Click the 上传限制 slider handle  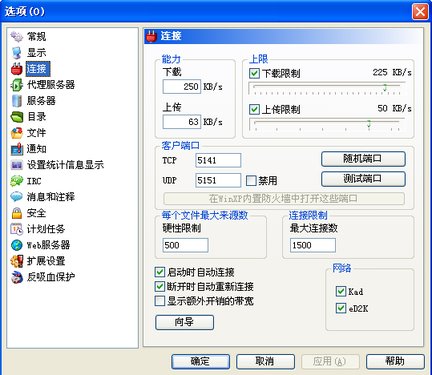point(369,124)
